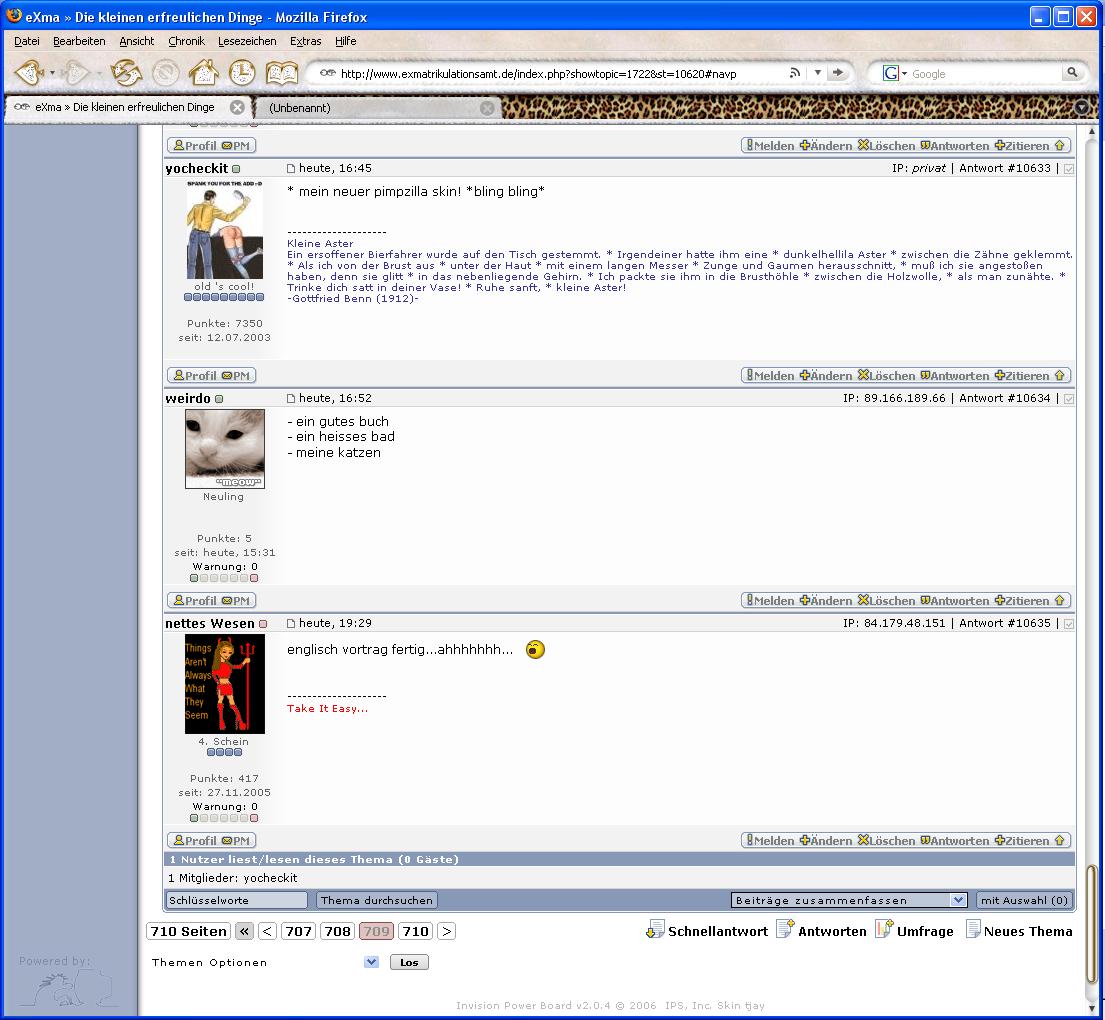Click the Schnellantwort quick reply icon
1105x1020 pixels.
point(656,930)
